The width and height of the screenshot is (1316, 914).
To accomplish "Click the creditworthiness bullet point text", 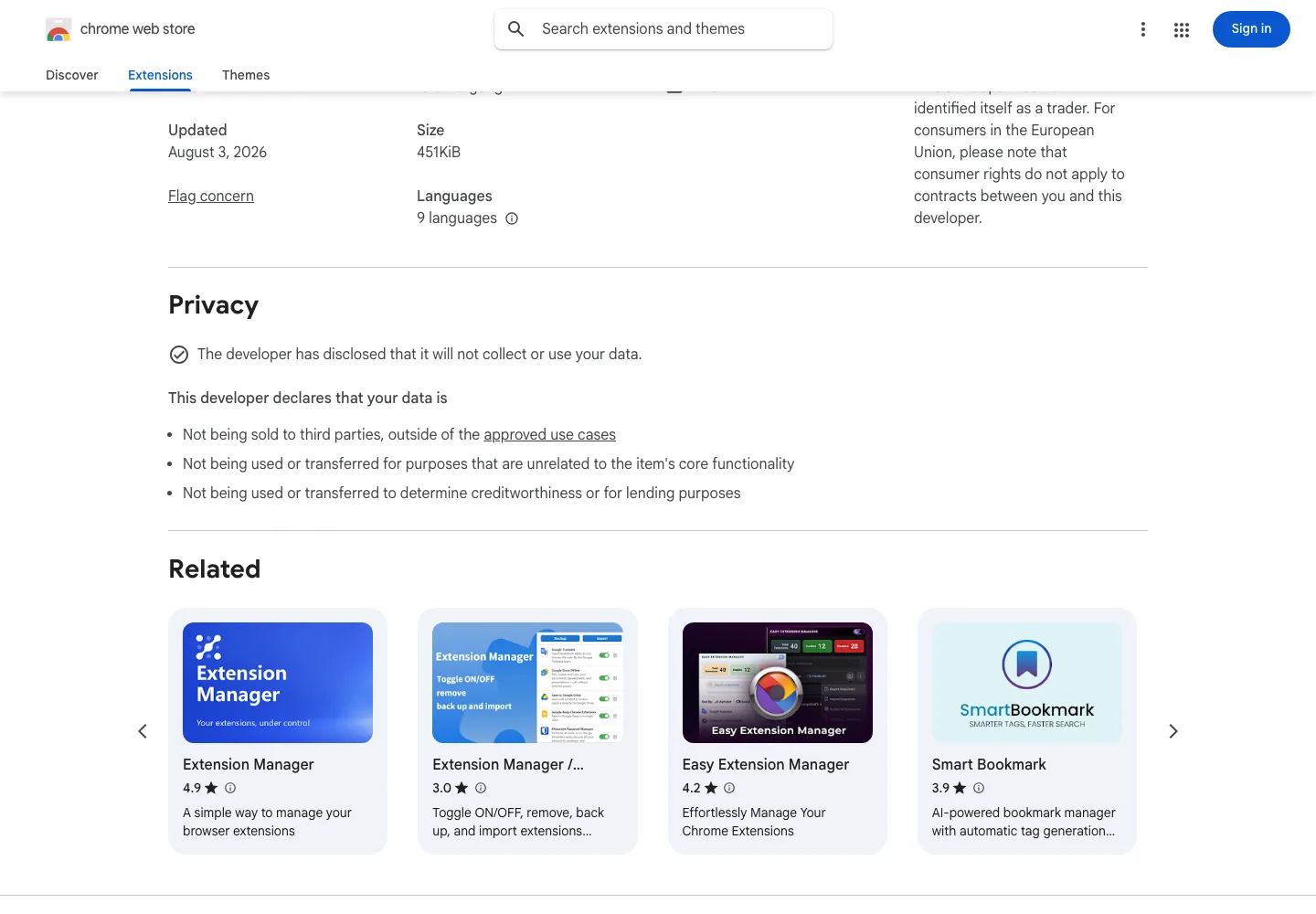I will (x=462, y=494).
